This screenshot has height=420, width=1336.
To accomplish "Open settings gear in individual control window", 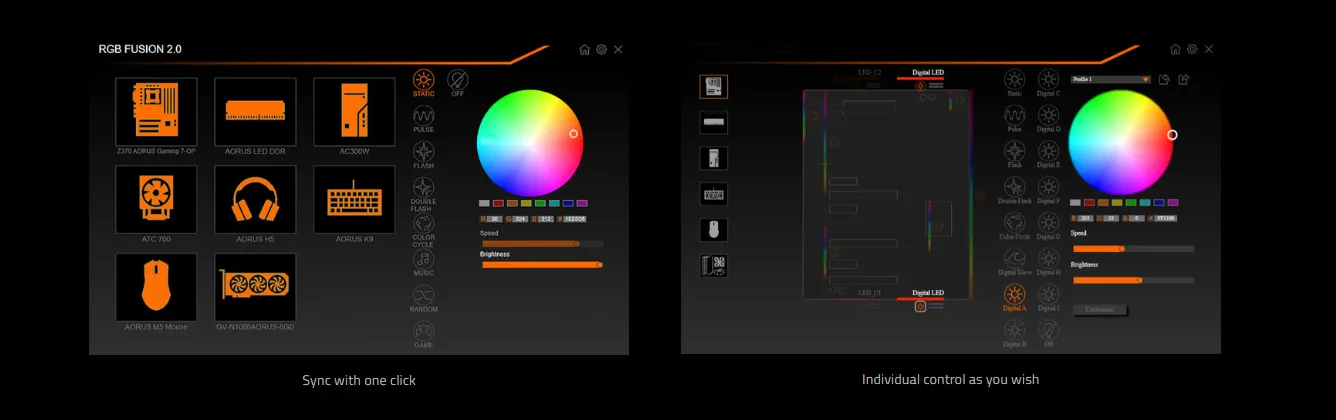I will click(1192, 49).
